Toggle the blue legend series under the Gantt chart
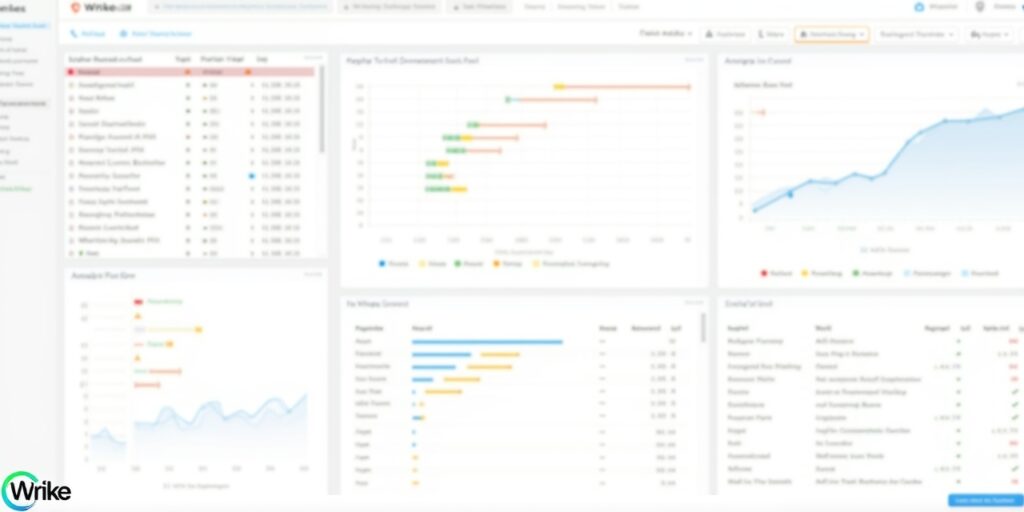Image resolution: width=1024 pixels, height=512 pixels. tap(382, 264)
